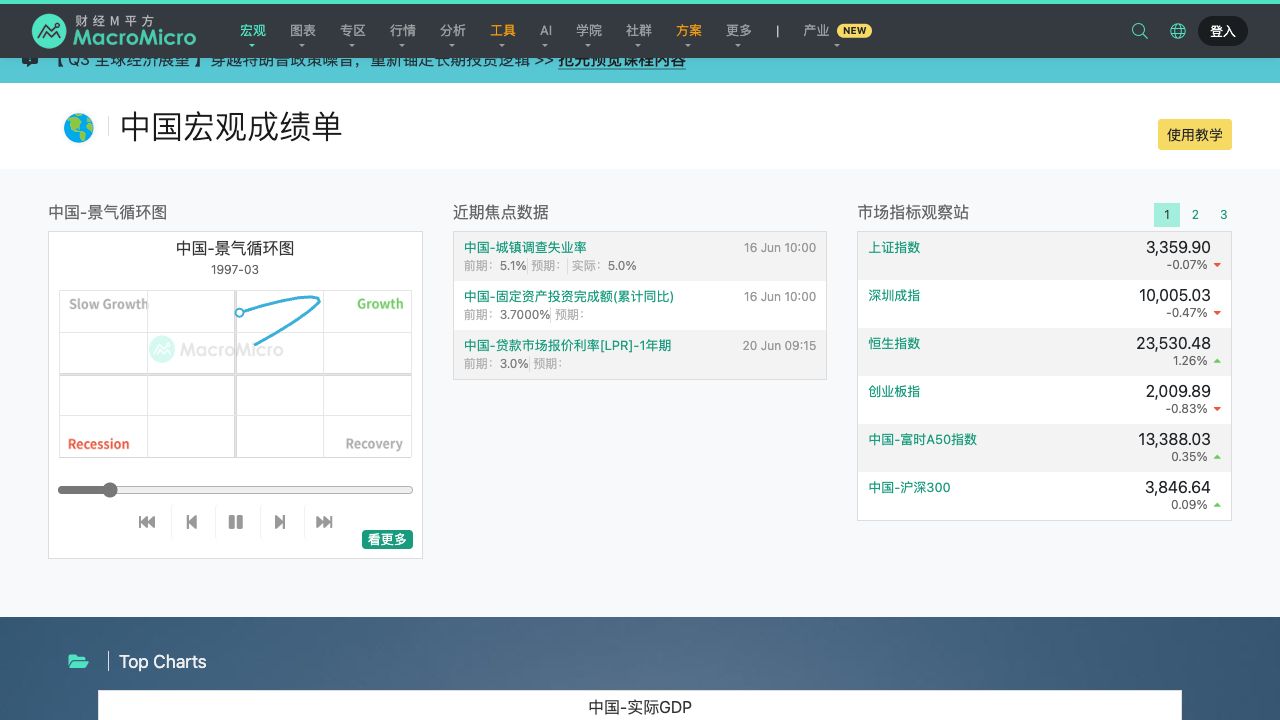Step forward one frame in cycle chart
Screen dimensions: 1280x720
pos(280,522)
